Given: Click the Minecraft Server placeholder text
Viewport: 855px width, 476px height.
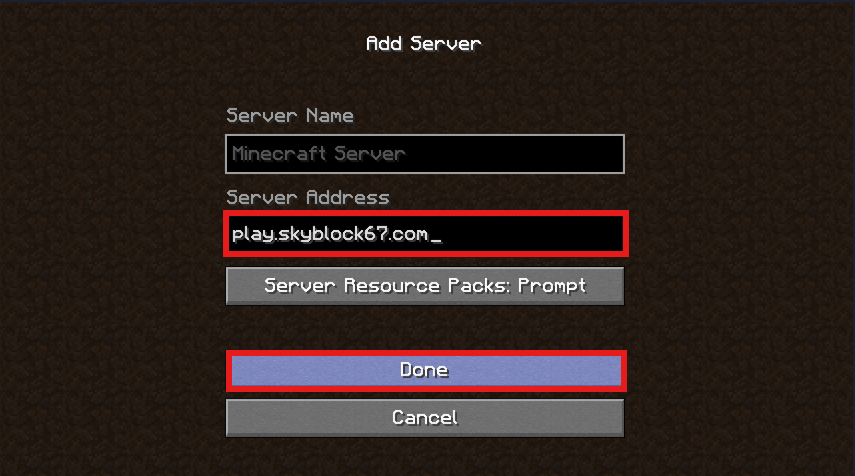Looking at the screenshot, I should point(318,154).
